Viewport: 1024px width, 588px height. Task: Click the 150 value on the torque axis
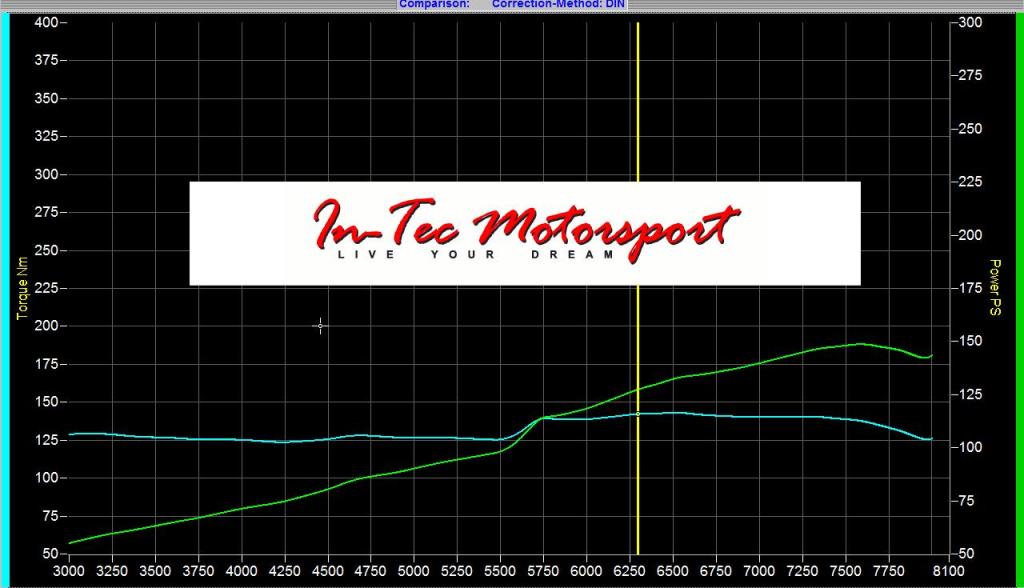point(46,402)
